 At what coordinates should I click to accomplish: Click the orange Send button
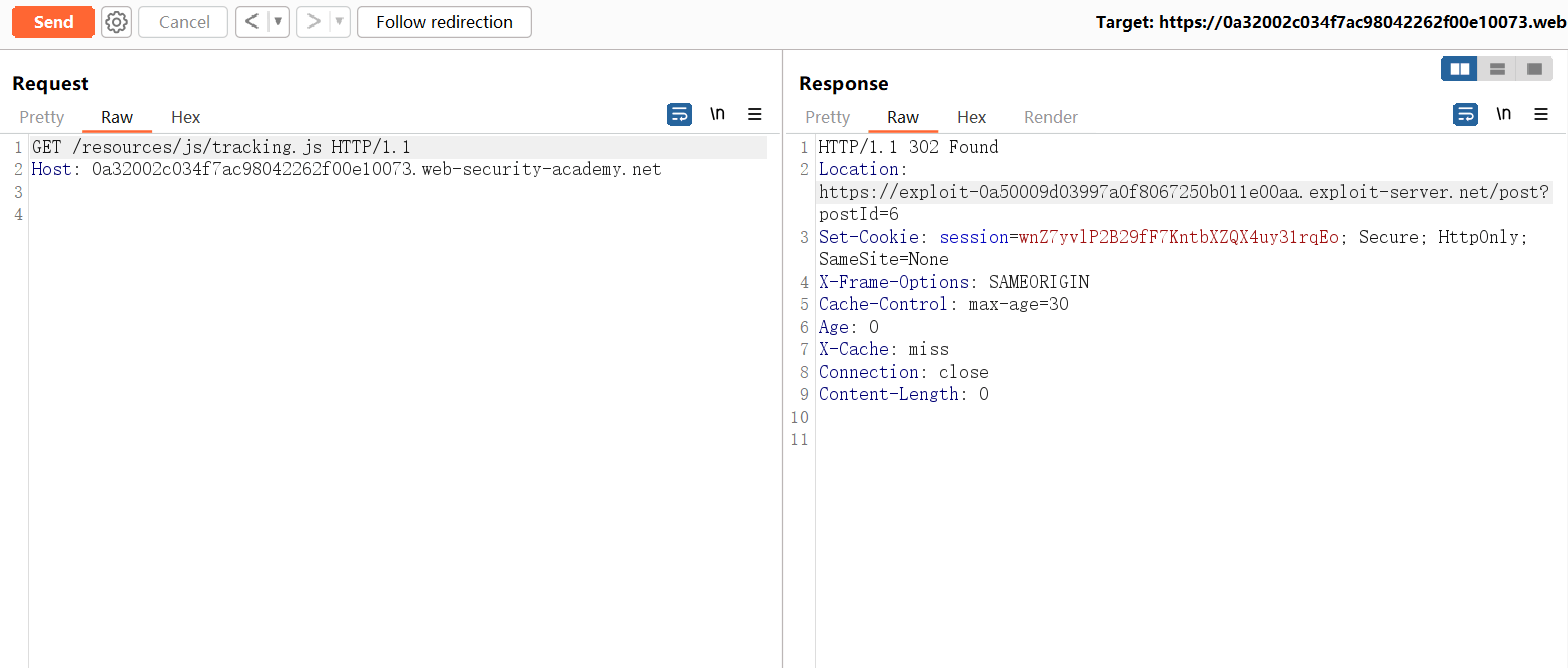(x=53, y=22)
